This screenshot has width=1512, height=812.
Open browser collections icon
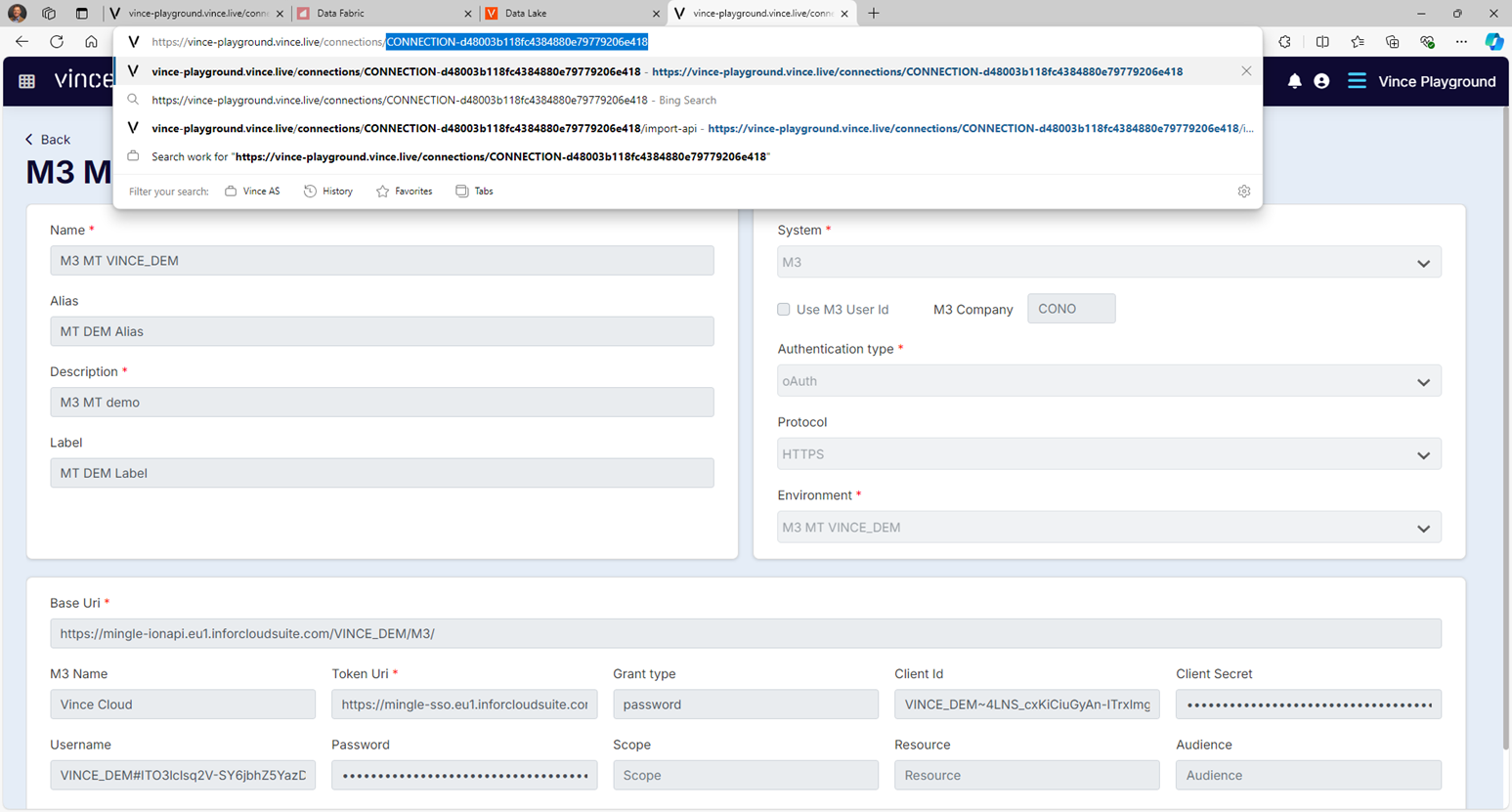(x=1392, y=42)
